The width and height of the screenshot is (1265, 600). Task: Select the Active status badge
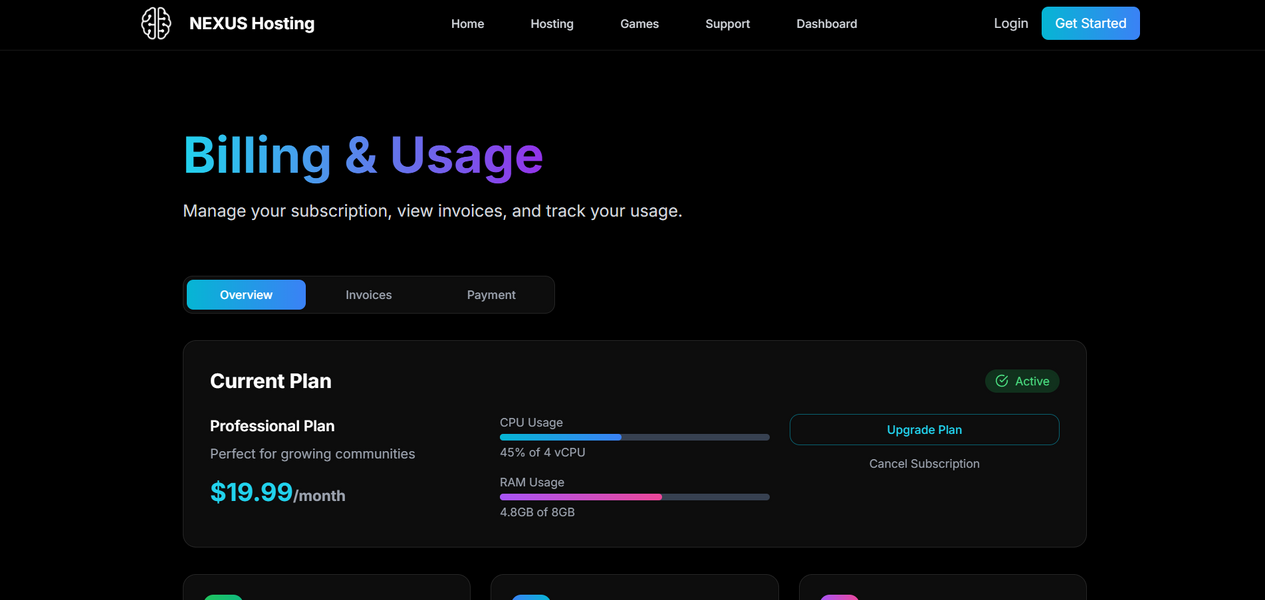pos(1022,381)
